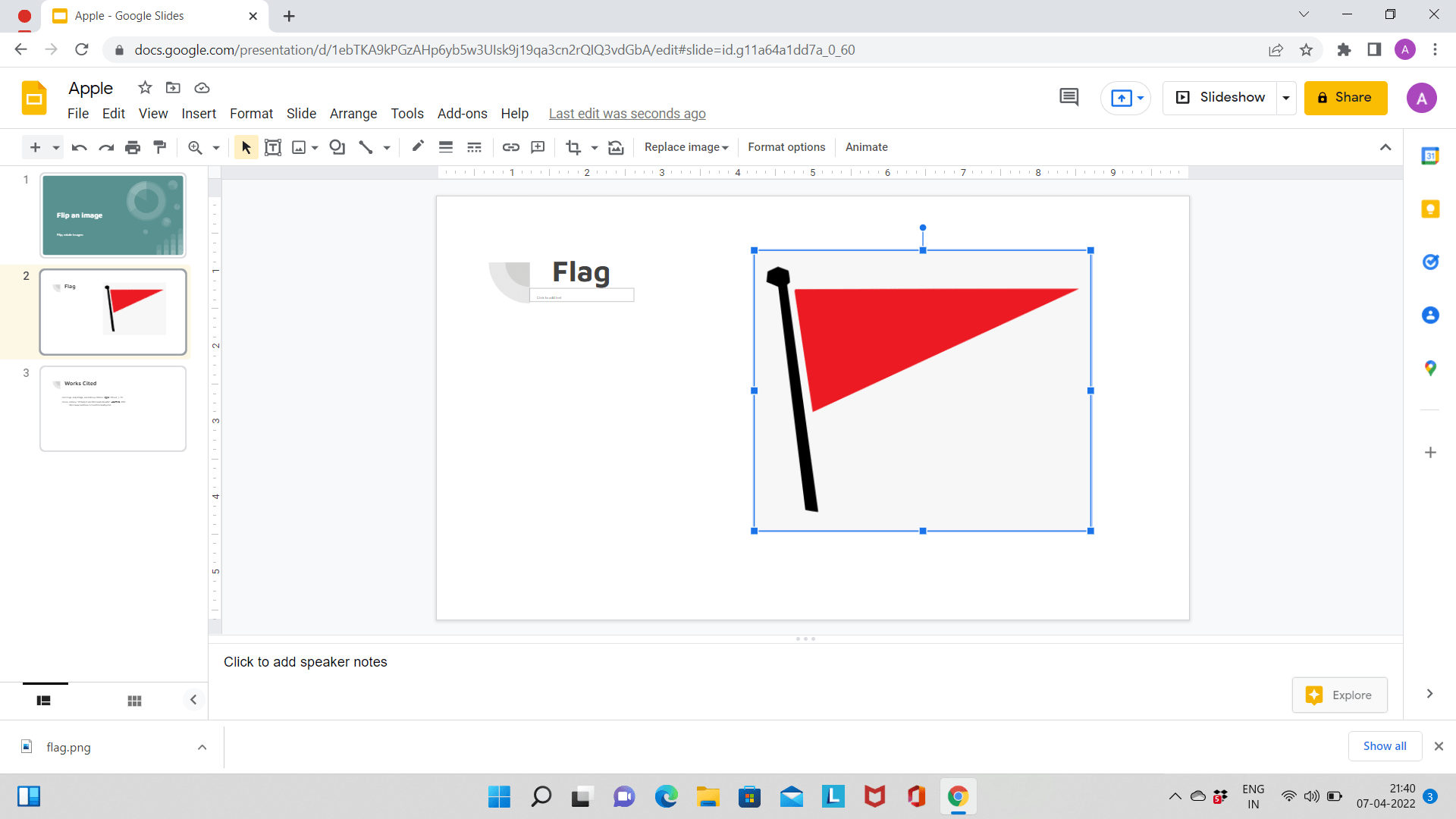Toggle the grid/list view in slide panel
Image resolution: width=1456 pixels, height=819 pixels.
[x=134, y=700]
